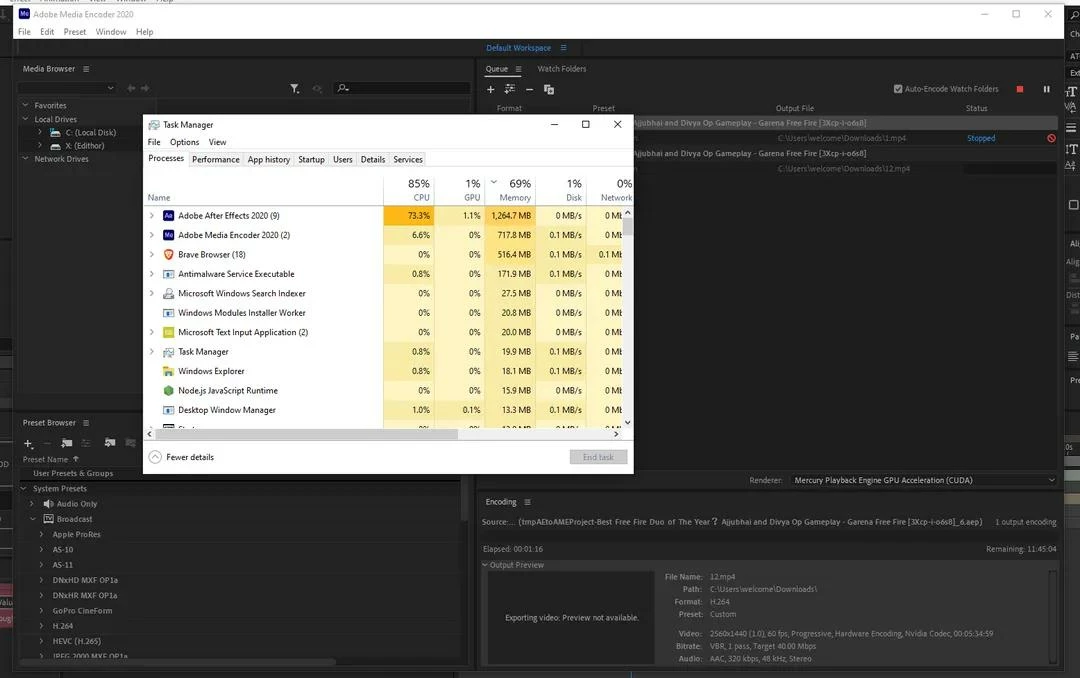Open the Details tab in Task Manager

pyautogui.click(x=373, y=159)
